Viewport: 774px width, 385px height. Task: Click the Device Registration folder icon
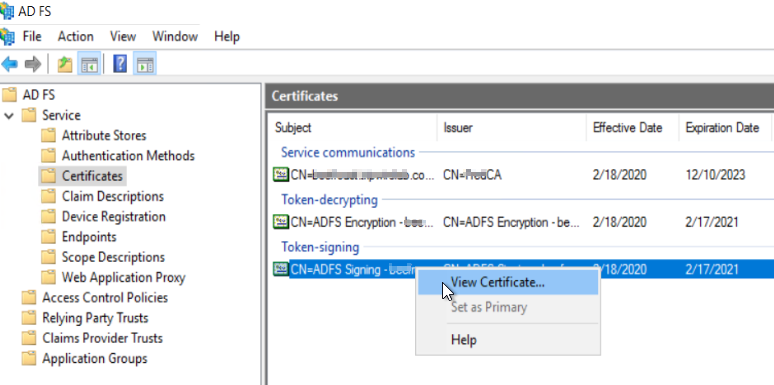(48, 216)
